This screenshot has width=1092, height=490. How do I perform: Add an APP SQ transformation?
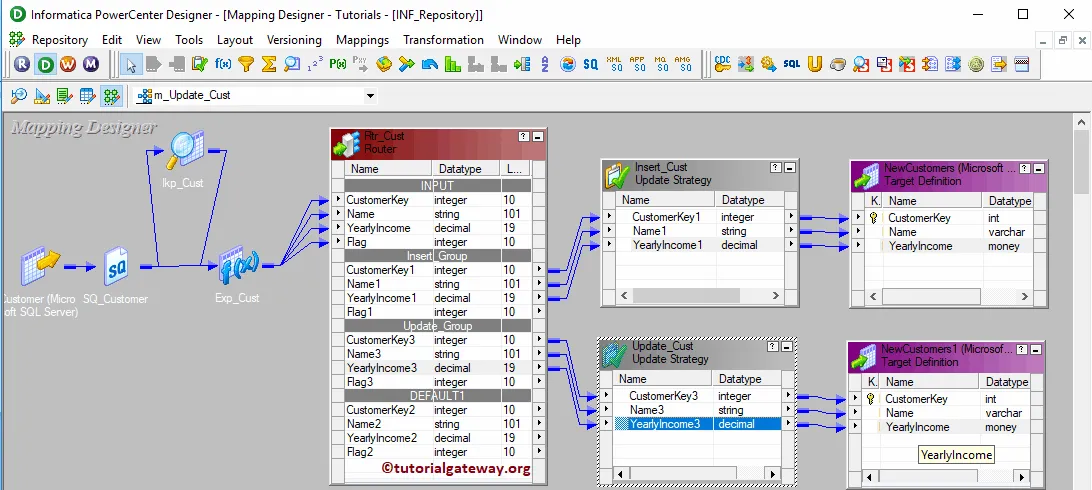click(637, 65)
